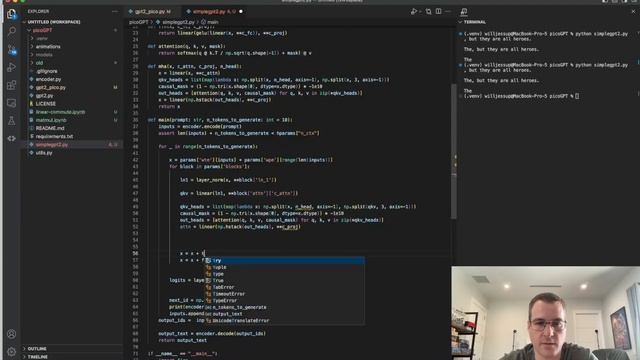The height and width of the screenshot is (360, 640).
Task: Open encoder.py in explorer
Action: point(48,79)
